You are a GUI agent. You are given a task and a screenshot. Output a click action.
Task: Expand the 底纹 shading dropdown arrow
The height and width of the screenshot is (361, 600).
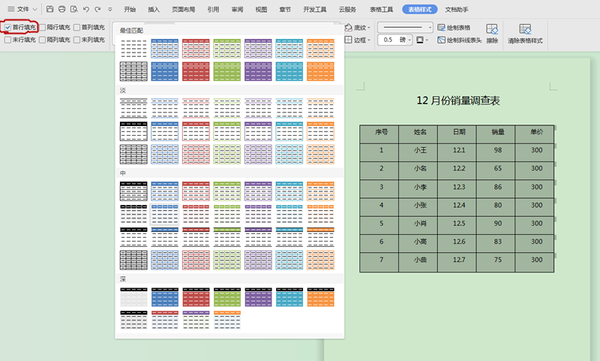point(369,28)
